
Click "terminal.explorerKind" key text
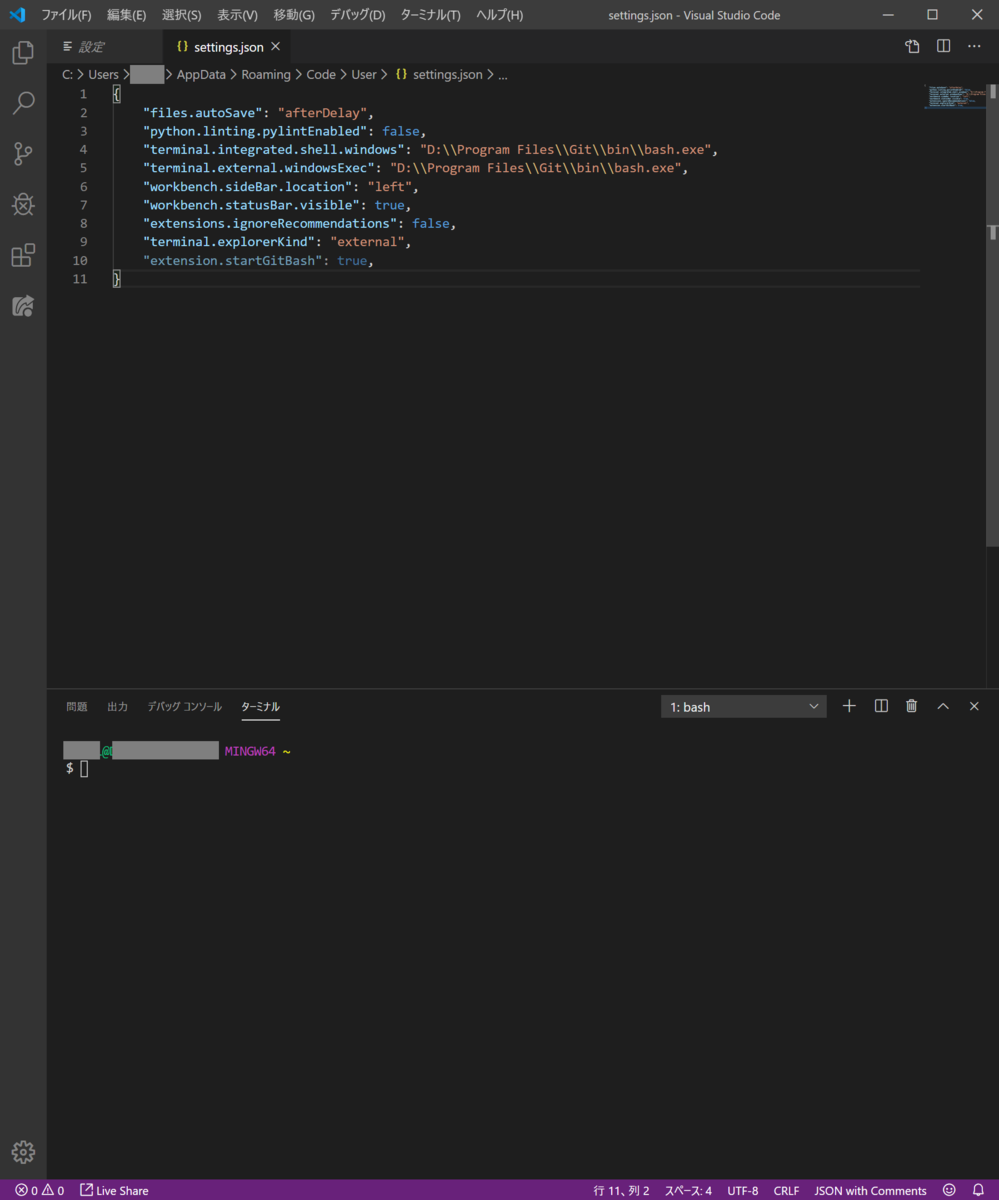pyautogui.click(x=229, y=242)
